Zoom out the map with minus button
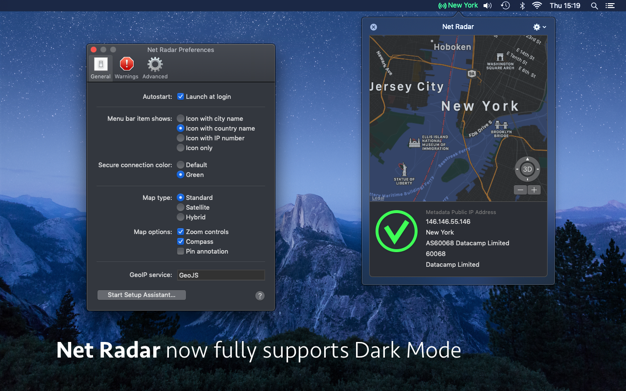Viewport: 626px width, 391px height. [x=520, y=190]
